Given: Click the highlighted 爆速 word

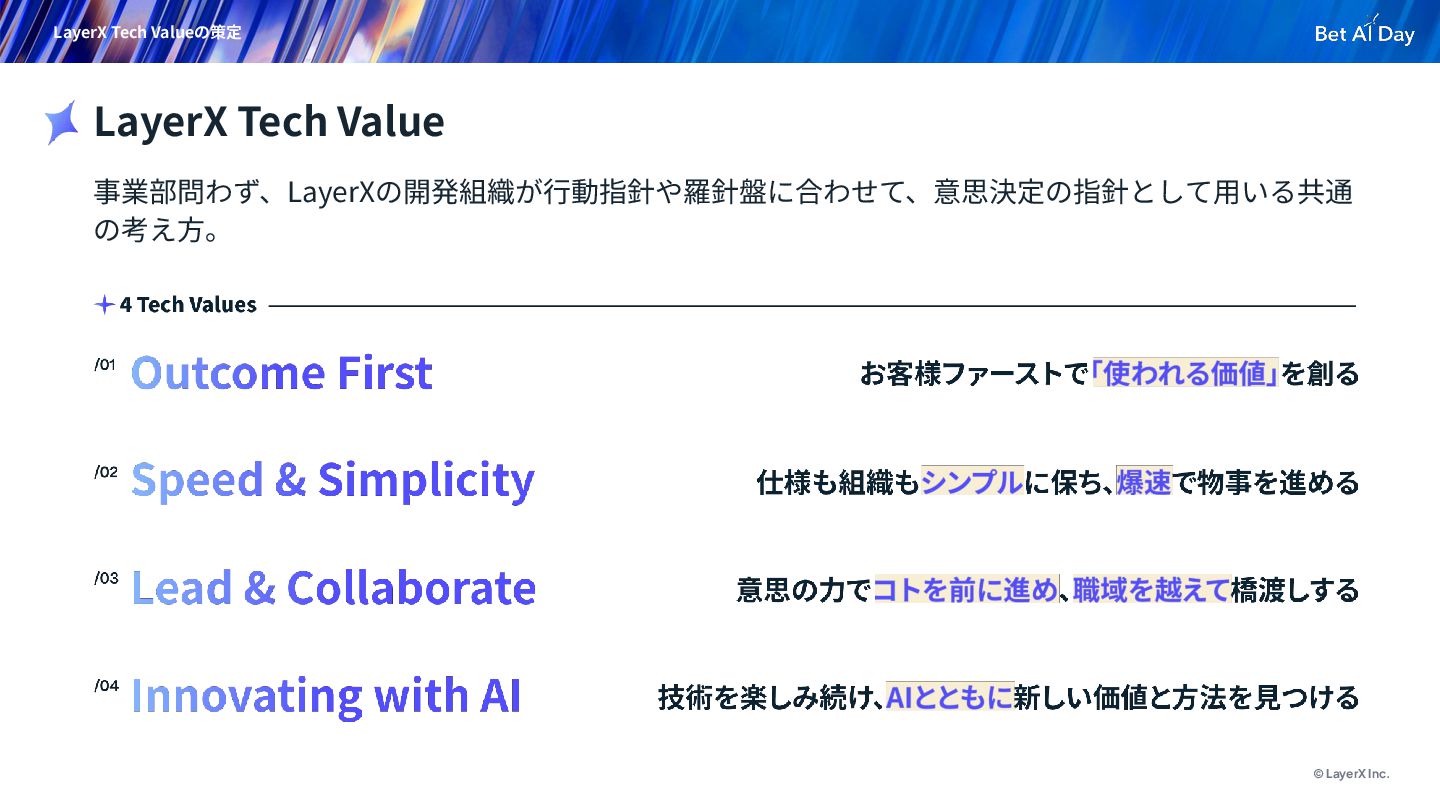Looking at the screenshot, I should (x=1144, y=482).
